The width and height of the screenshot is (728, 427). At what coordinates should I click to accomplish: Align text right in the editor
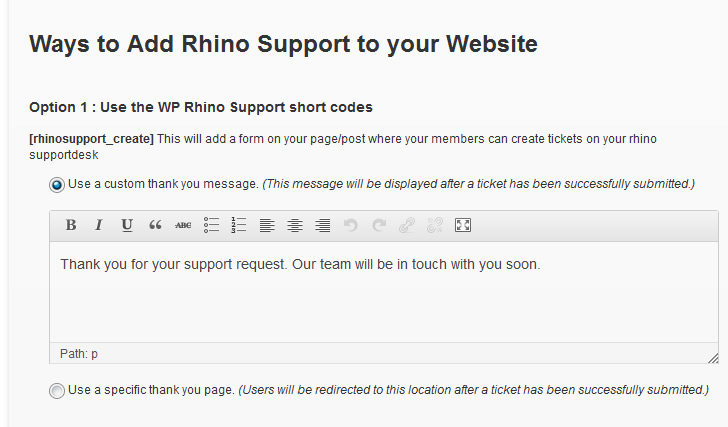pyautogui.click(x=323, y=225)
